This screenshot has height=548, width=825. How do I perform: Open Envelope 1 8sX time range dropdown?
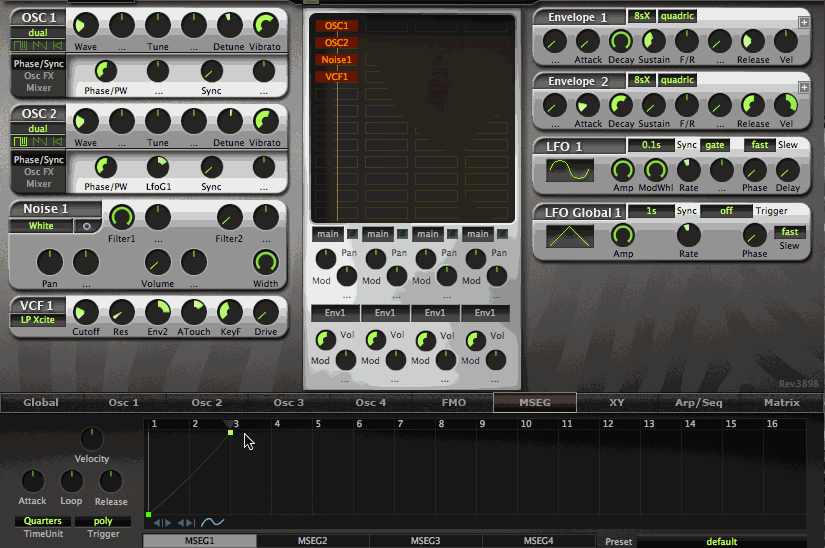coord(641,16)
